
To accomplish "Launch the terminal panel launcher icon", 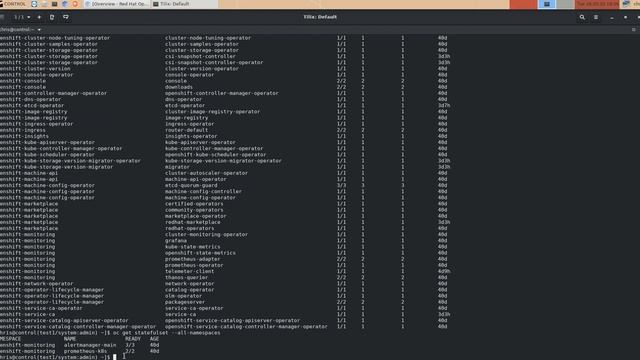I will pyautogui.click(x=54, y=4).
